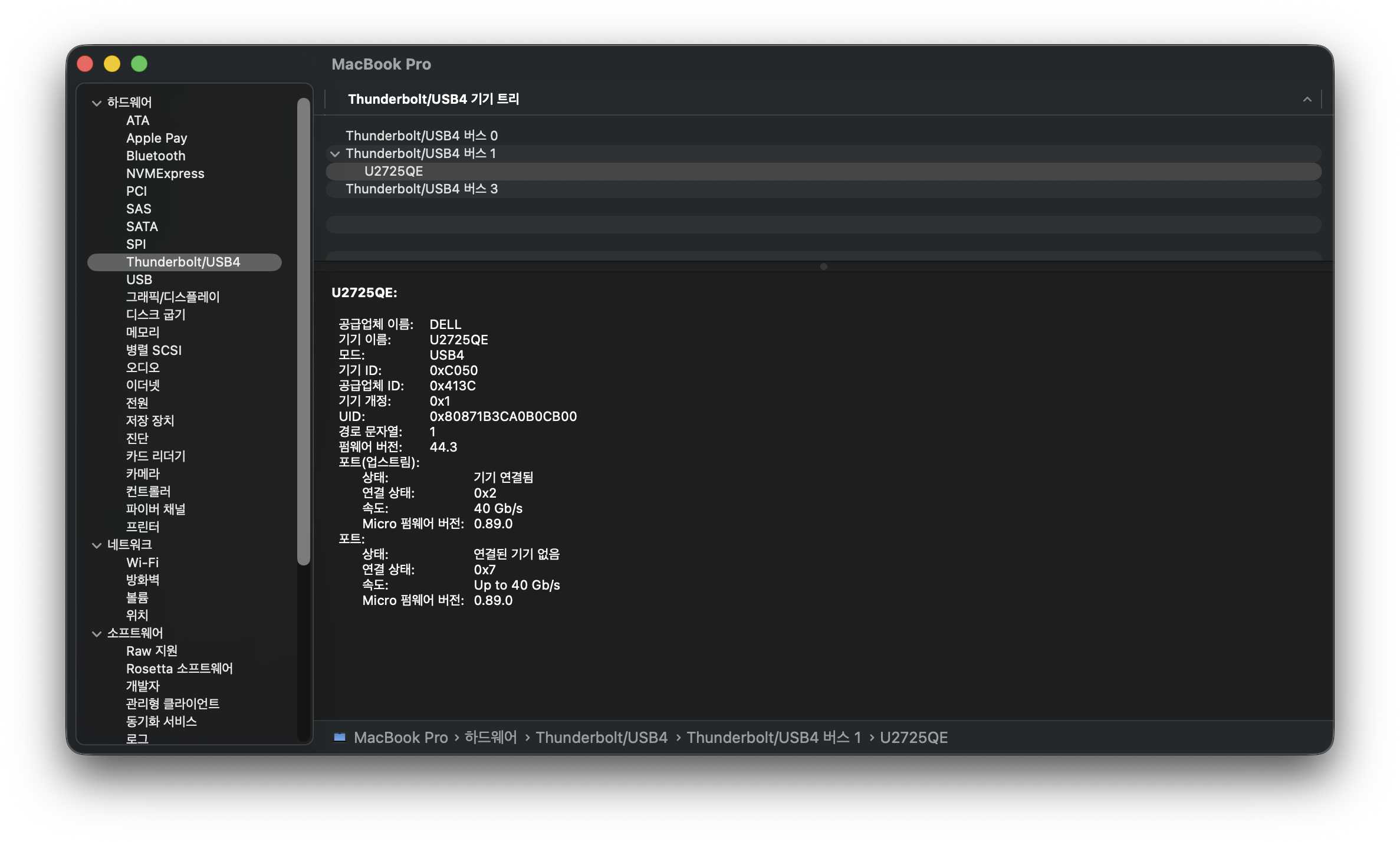Open Bluetooth in the sidebar
The width and height of the screenshot is (1400, 842).
(156, 156)
